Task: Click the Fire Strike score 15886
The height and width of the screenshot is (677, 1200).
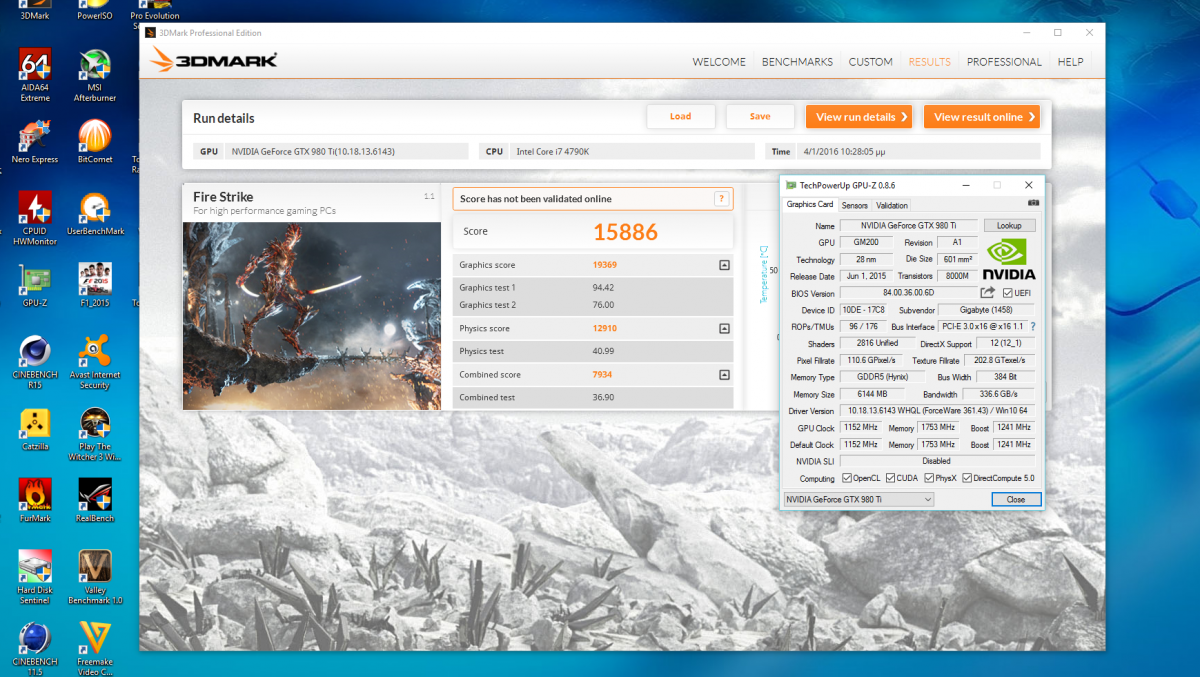Action: tap(626, 232)
